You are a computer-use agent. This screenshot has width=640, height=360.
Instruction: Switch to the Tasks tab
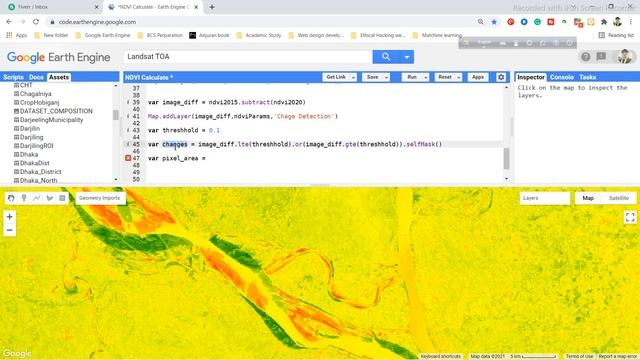pyautogui.click(x=587, y=77)
